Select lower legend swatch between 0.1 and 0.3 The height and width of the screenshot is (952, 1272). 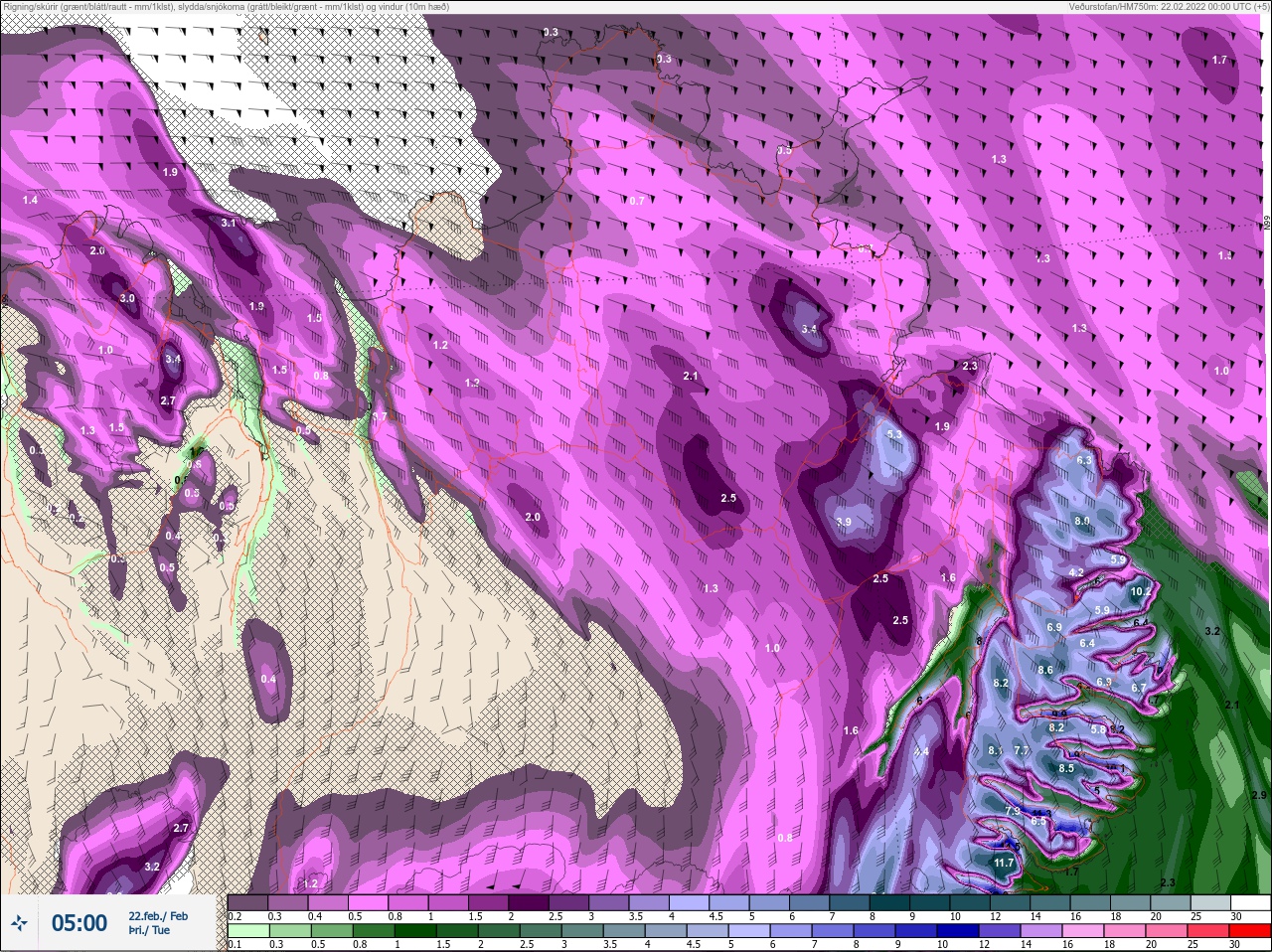coord(248,931)
